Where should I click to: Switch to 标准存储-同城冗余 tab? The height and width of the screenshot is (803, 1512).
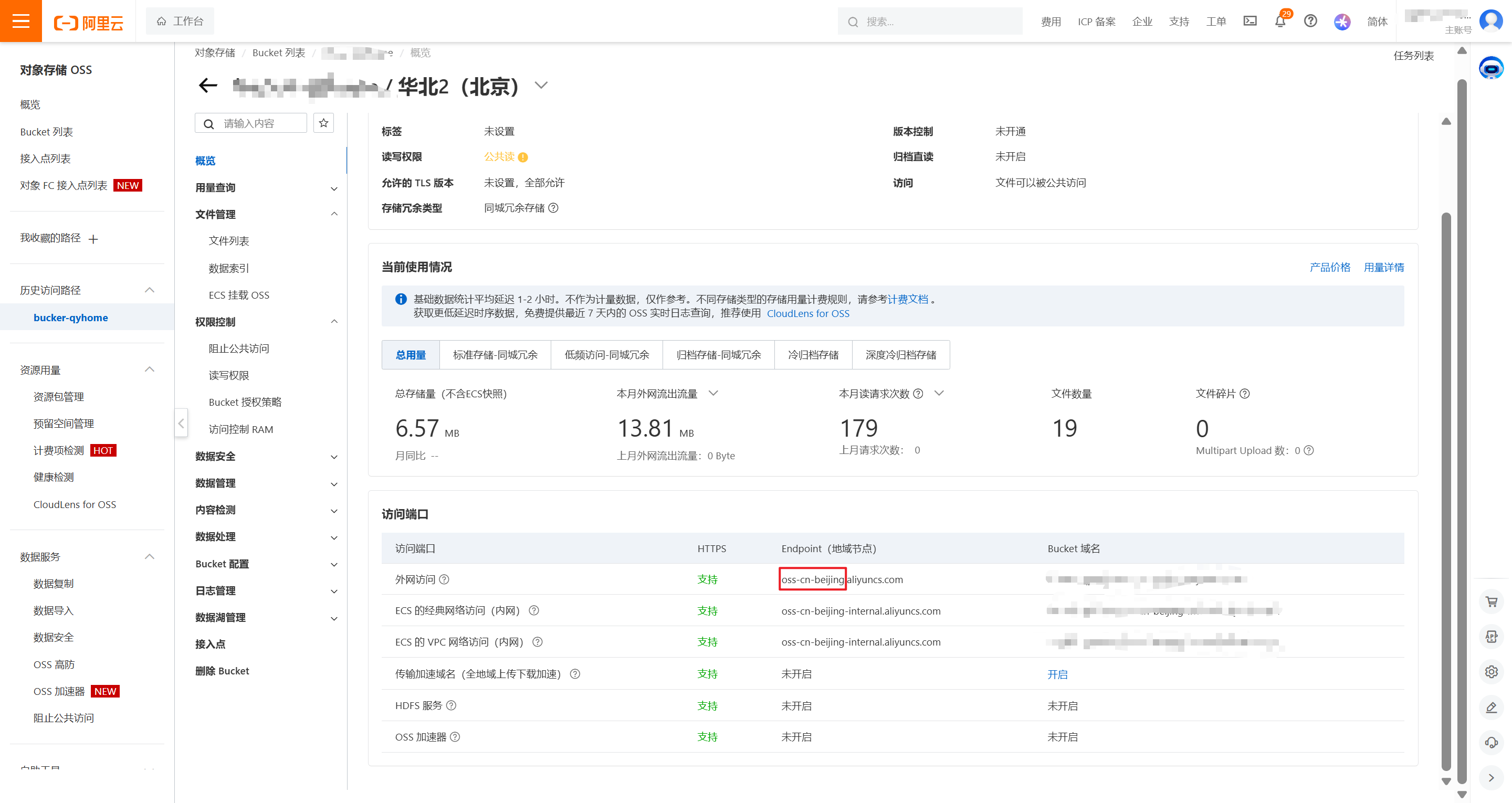pos(495,355)
